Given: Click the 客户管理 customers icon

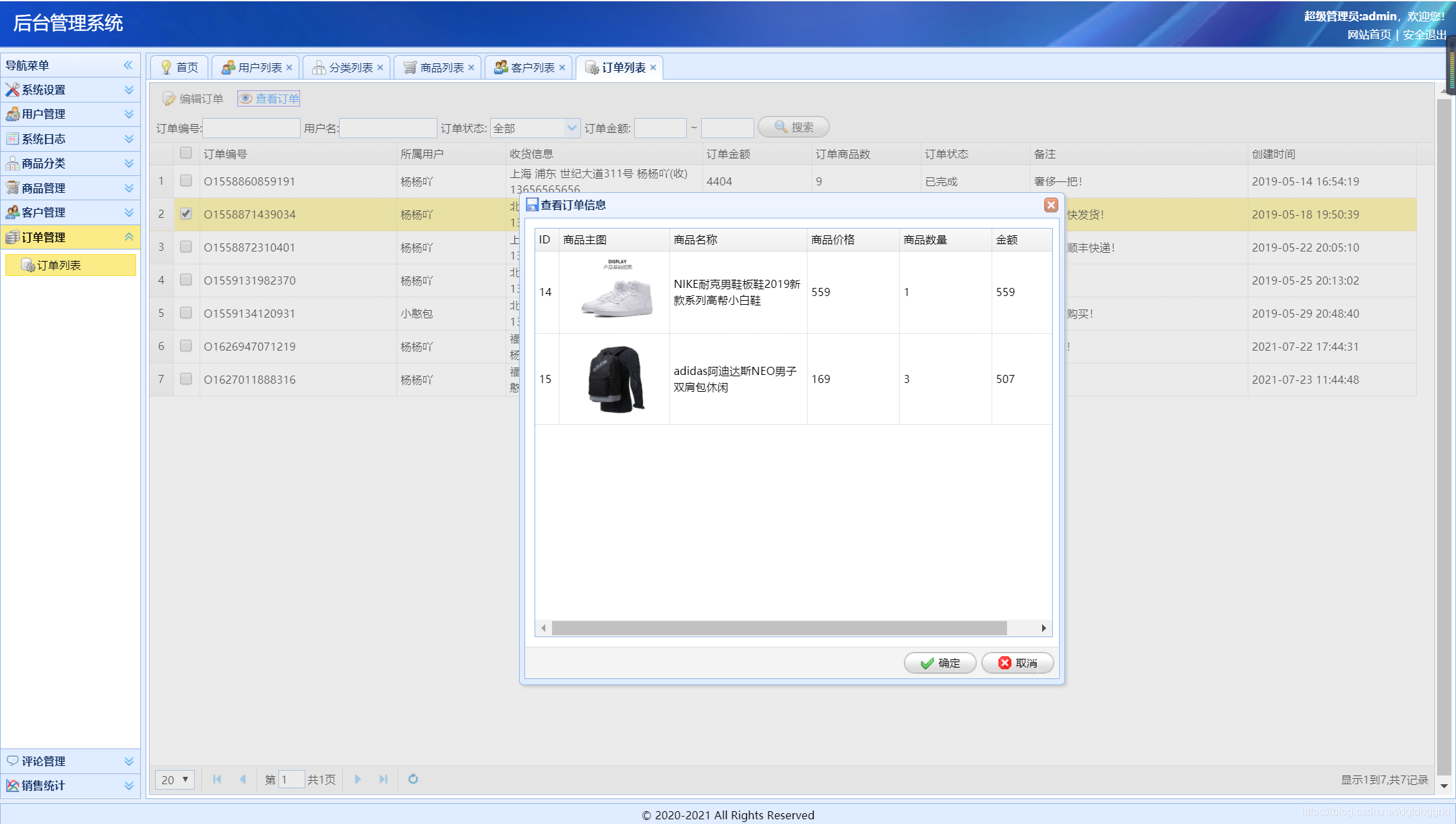Looking at the screenshot, I should click(12, 212).
